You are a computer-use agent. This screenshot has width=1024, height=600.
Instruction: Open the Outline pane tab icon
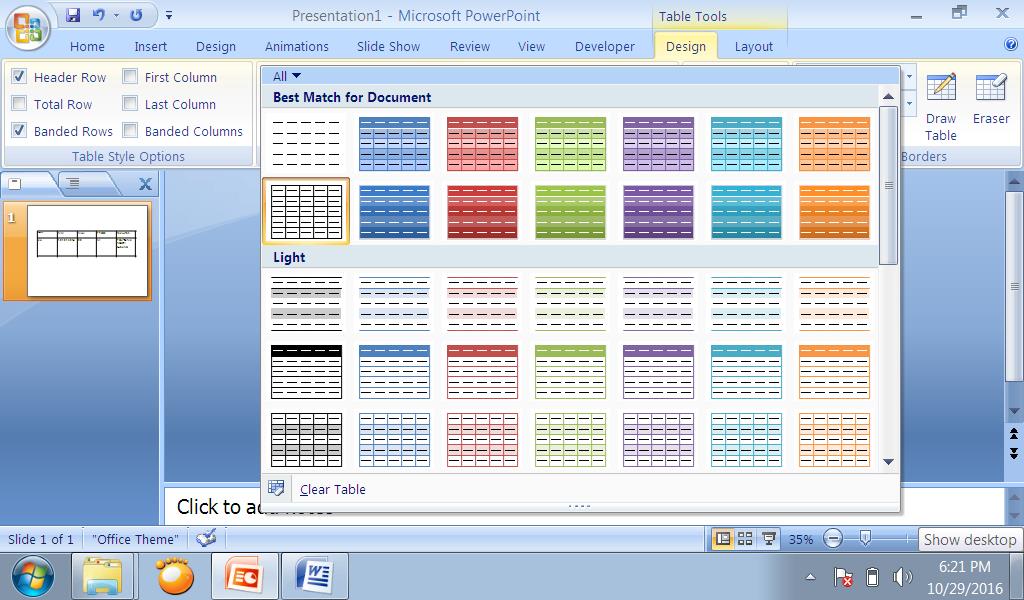[x=73, y=183]
